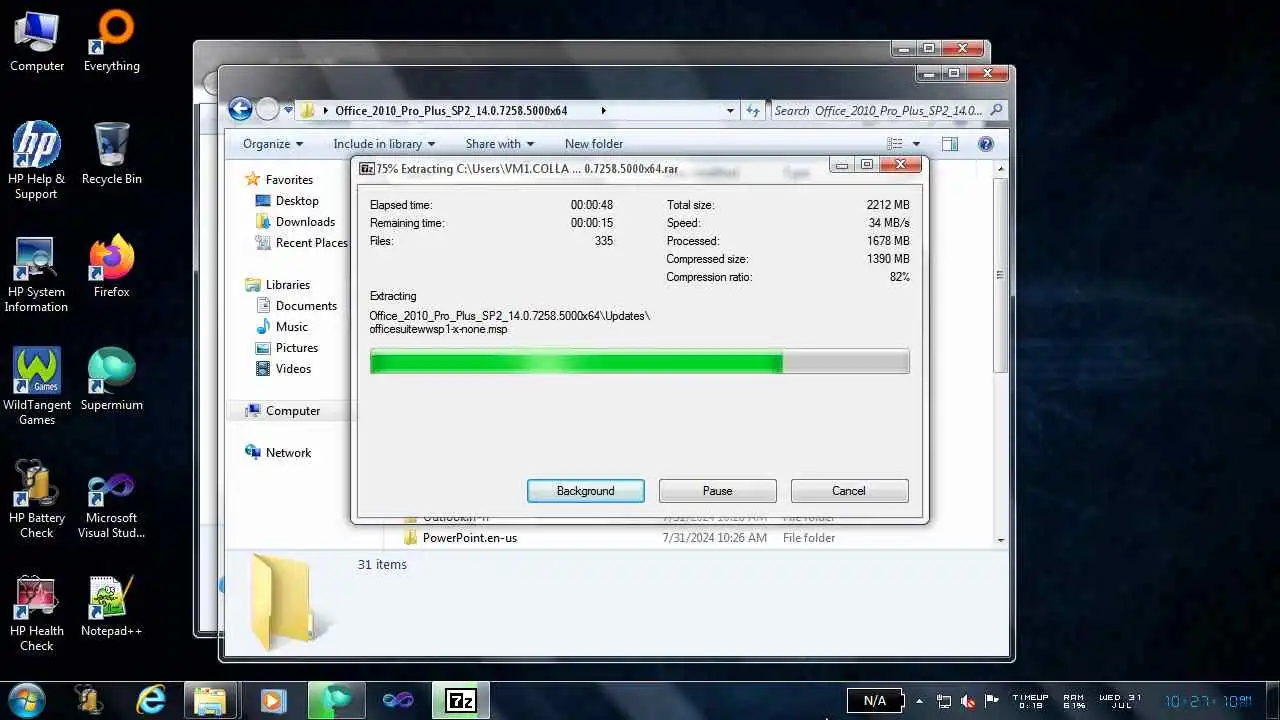Switch to Supermium in the taskbar
The height and width of the screenshot is (720, 1280).
335,700
